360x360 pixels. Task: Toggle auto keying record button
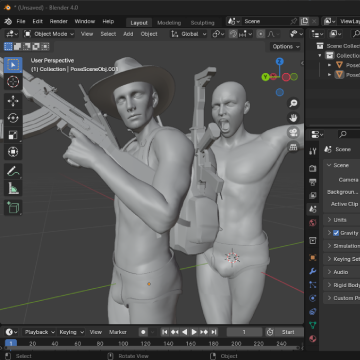[143, 332]
